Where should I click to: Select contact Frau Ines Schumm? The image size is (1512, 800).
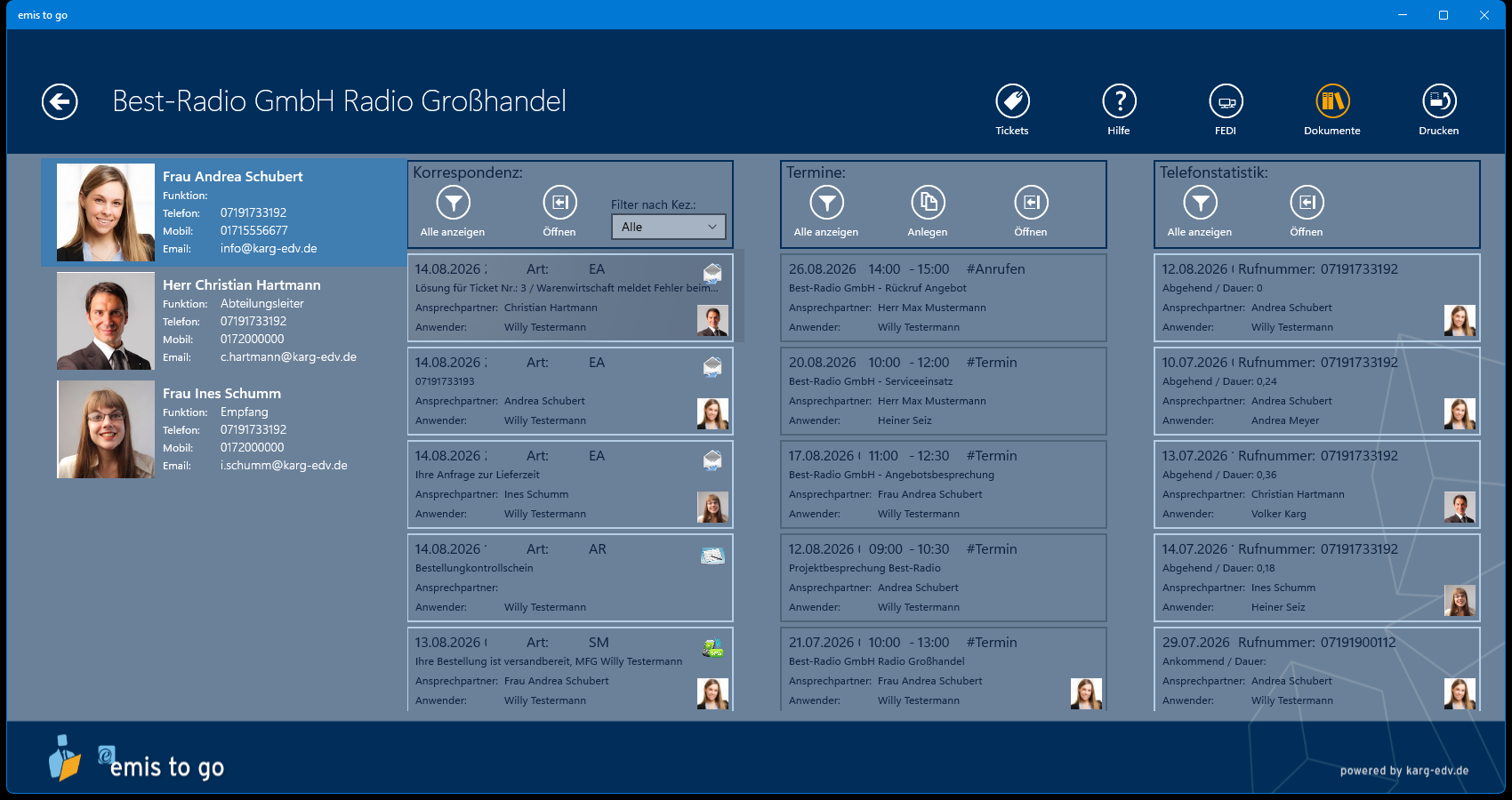point(223,429)
